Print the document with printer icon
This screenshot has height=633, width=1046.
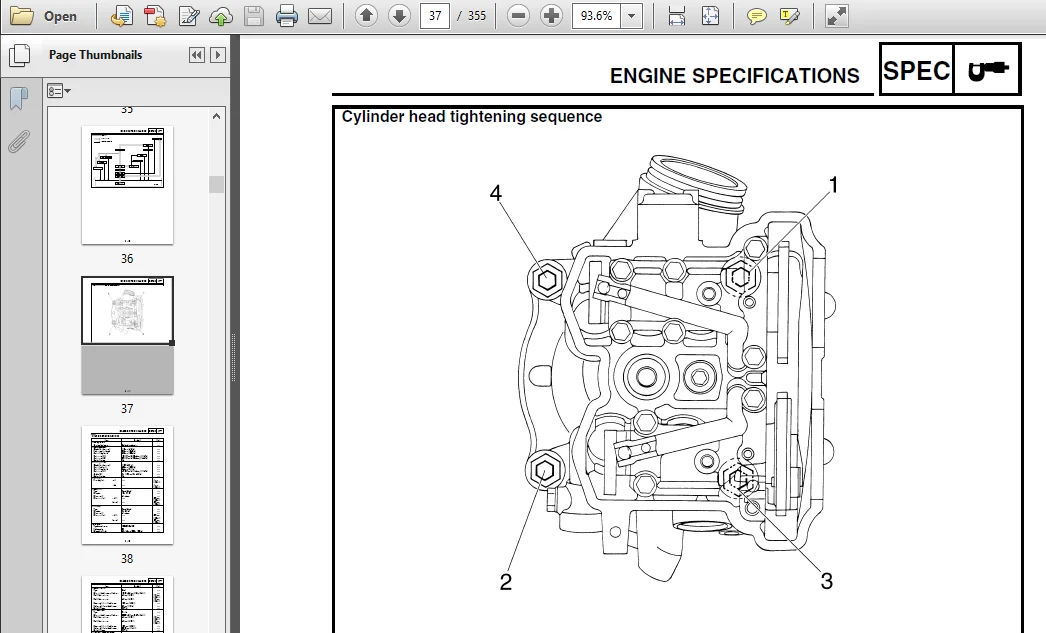287,16
